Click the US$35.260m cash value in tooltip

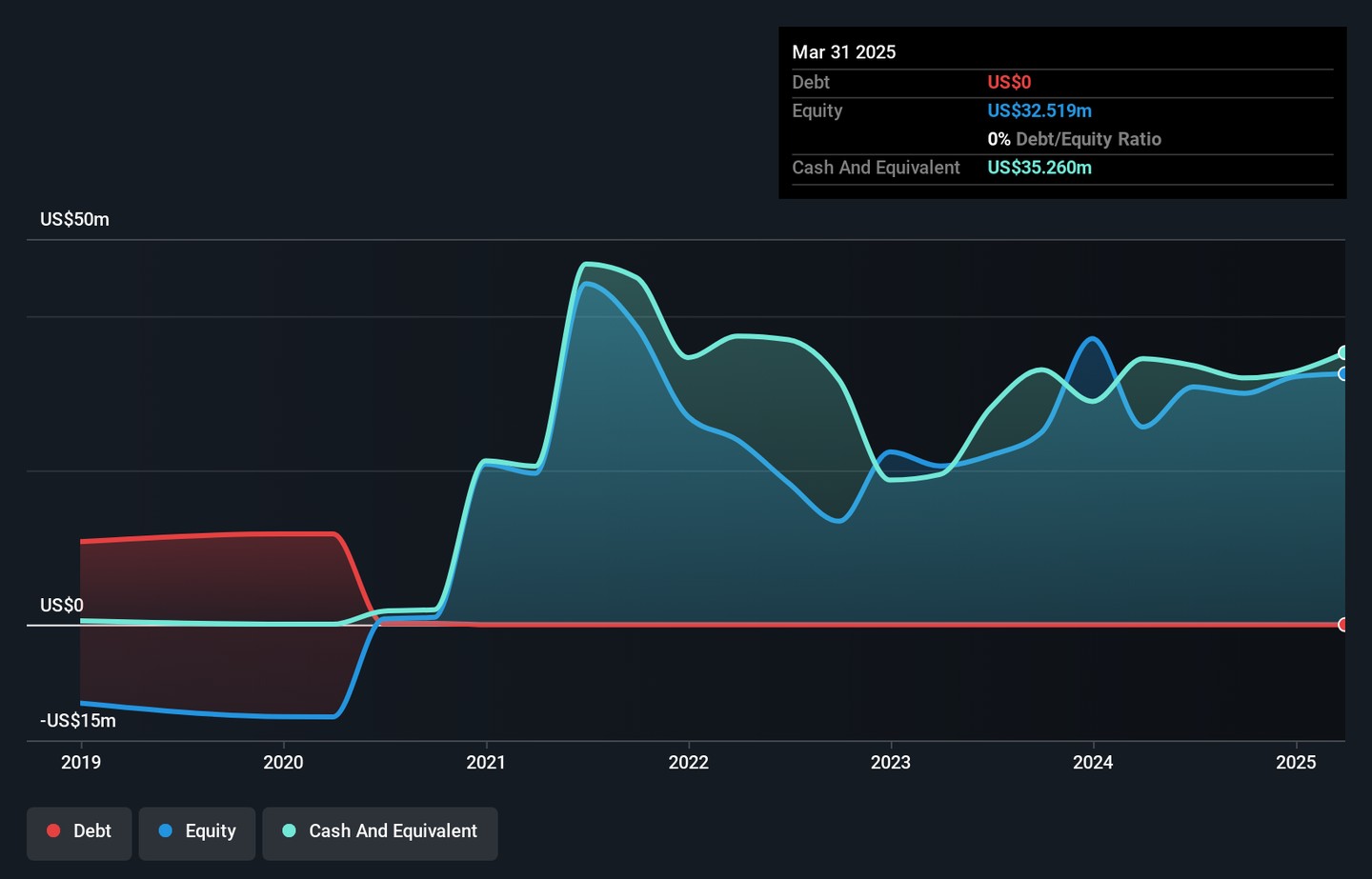click(x=1039, y=168)
